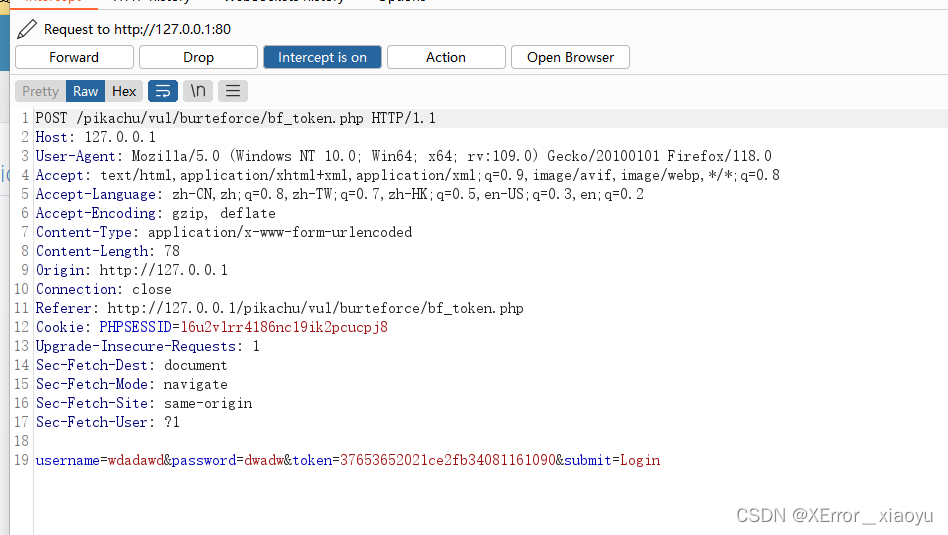Click the Forward button

tap(74, 57)
